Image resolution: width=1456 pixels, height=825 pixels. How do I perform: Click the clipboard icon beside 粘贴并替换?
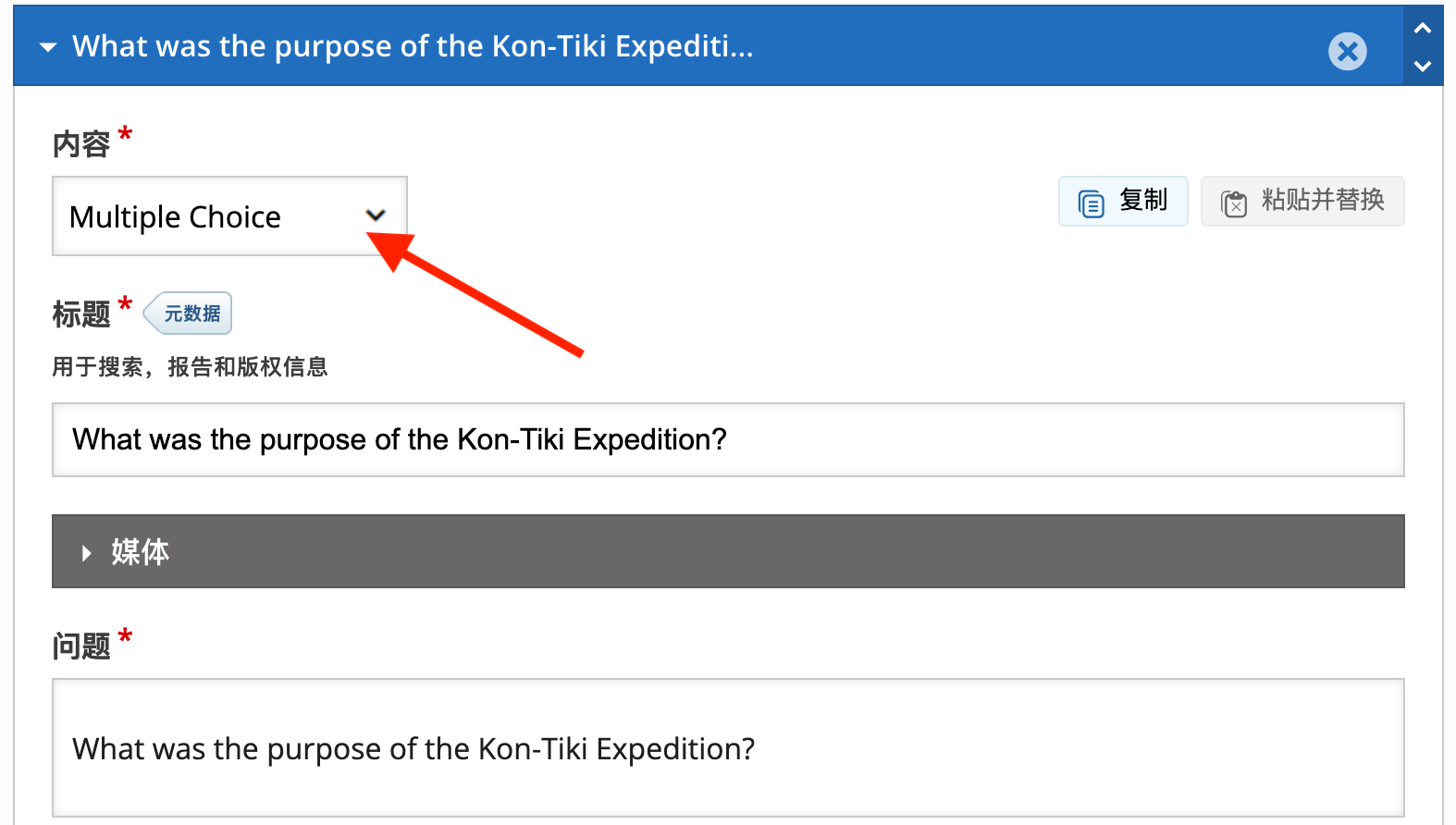1234,203
